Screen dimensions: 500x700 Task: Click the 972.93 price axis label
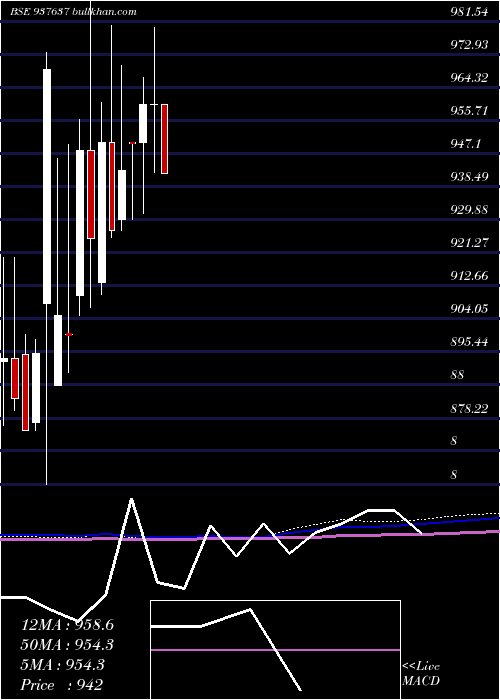click(468, 45)
